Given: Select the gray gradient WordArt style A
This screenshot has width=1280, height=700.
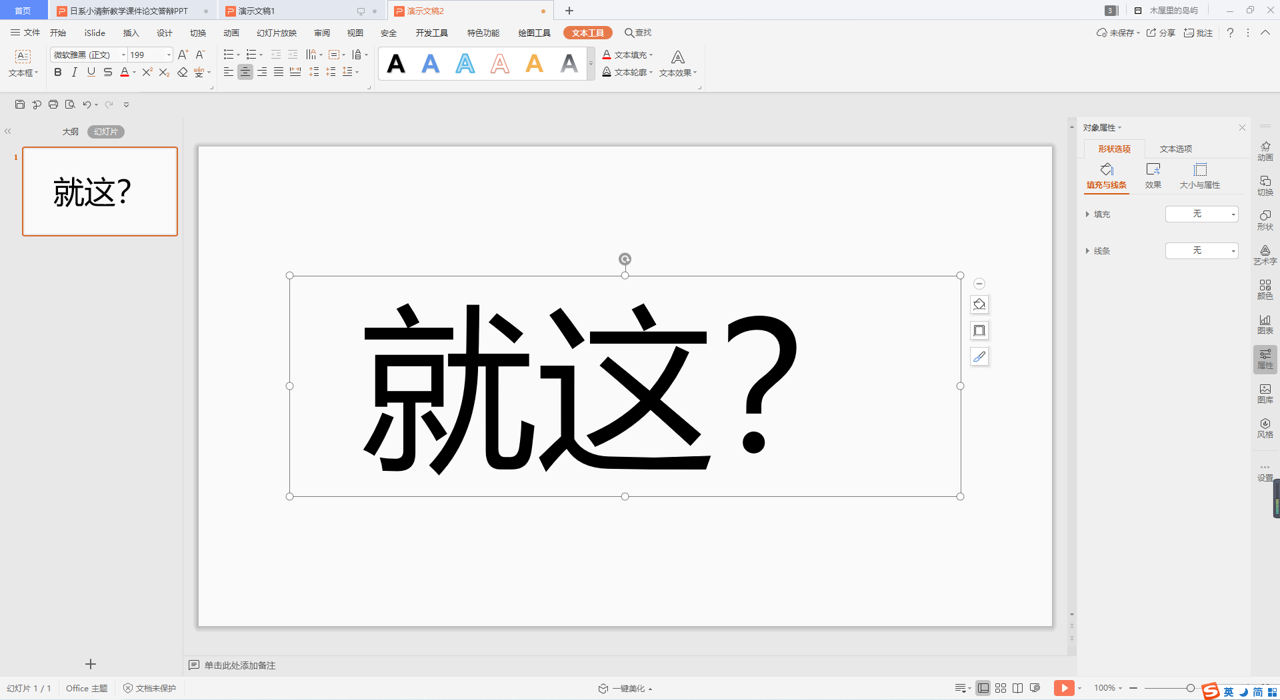Looking at the screenshot, I should [569, 64].
